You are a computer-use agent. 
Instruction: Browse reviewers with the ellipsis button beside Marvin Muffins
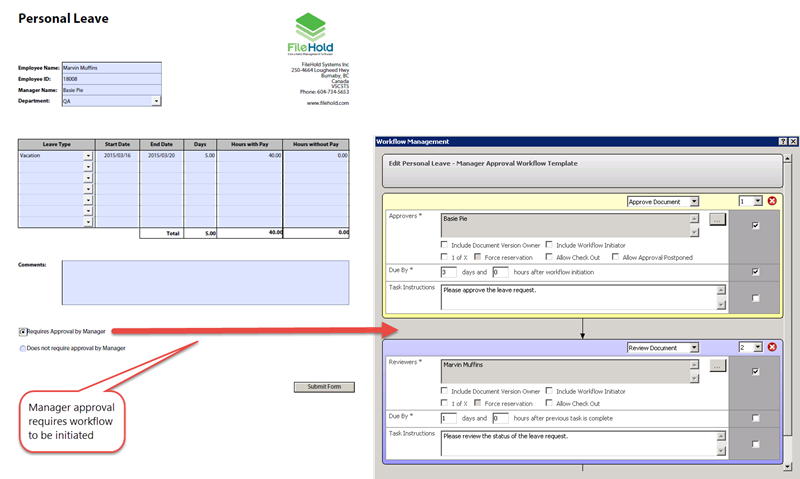pyautogui.click(x=717, y=366)
